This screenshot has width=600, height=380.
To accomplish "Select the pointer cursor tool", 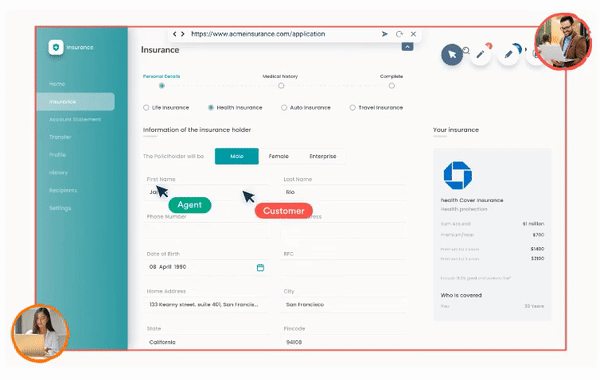I will click(452, 54).
